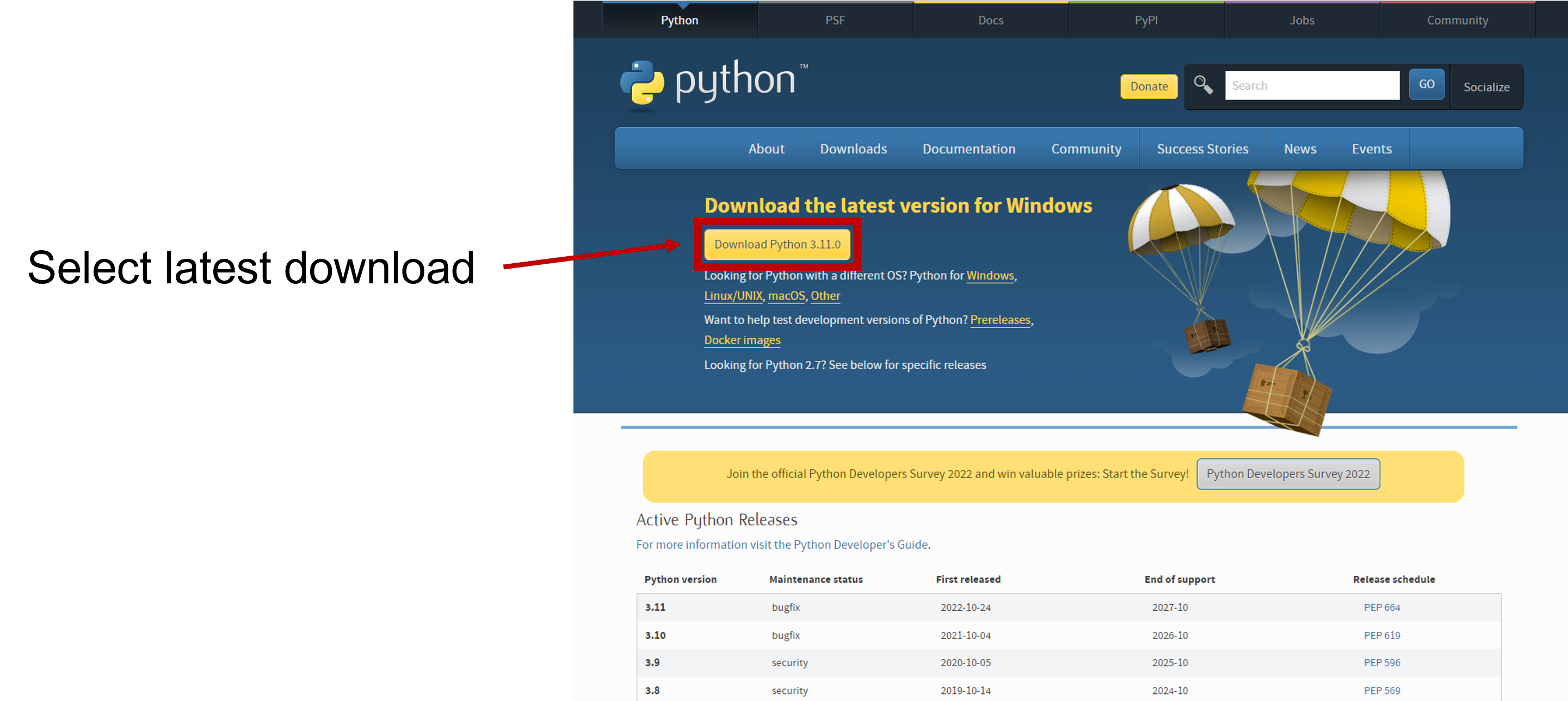Open the Socialize menu
The width and height of the screenshot is (1568, 701).
pos(1486,87)
